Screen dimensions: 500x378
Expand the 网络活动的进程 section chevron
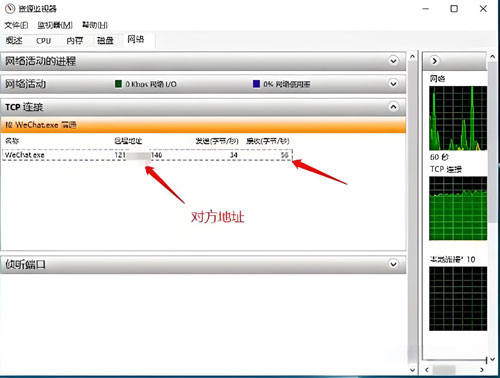(393, 61)
